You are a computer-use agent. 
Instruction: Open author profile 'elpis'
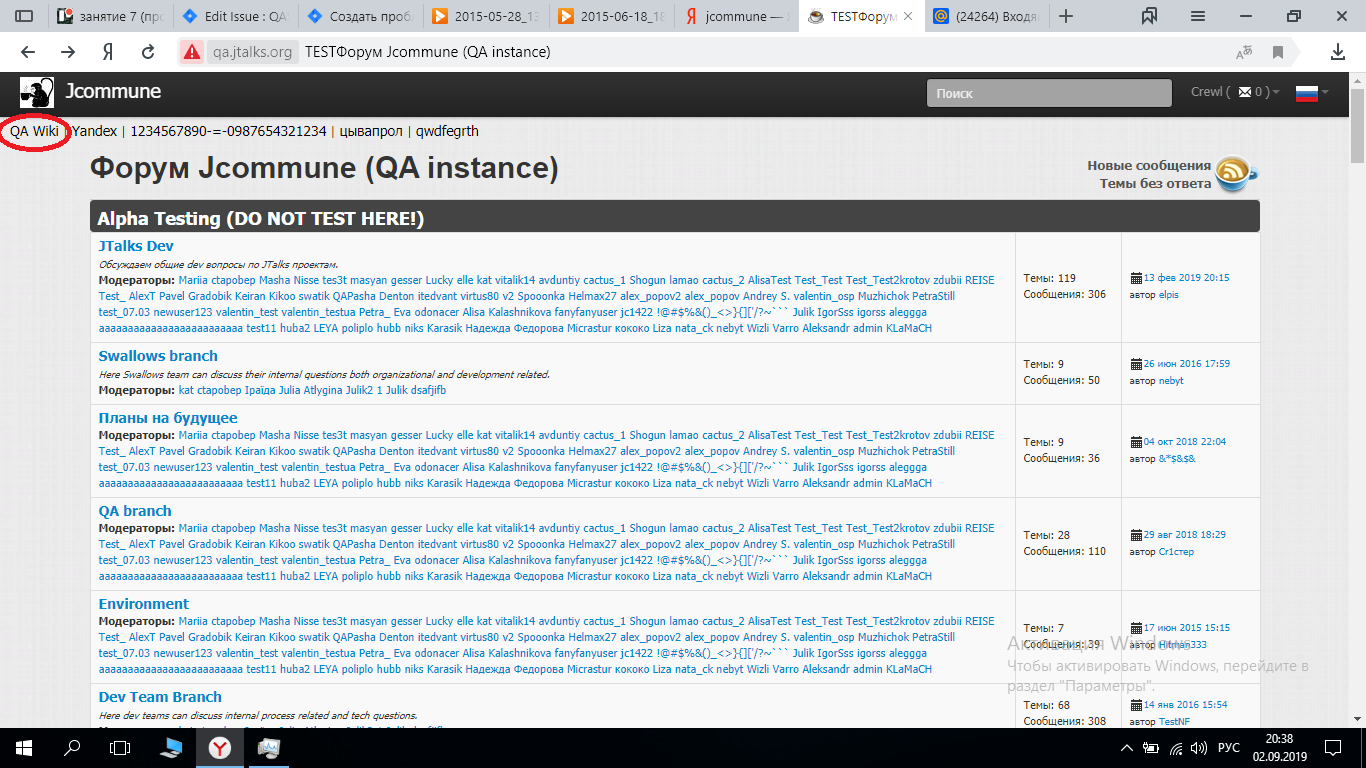1168,295
